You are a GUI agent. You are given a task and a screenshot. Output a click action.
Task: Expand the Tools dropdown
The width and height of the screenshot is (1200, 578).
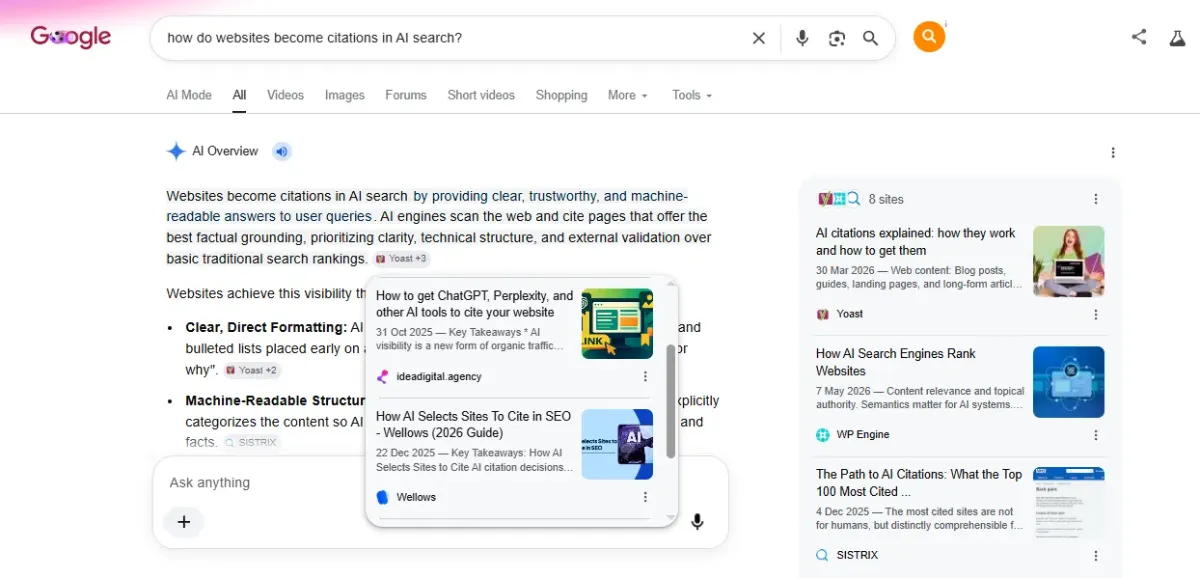coord(692,95)
